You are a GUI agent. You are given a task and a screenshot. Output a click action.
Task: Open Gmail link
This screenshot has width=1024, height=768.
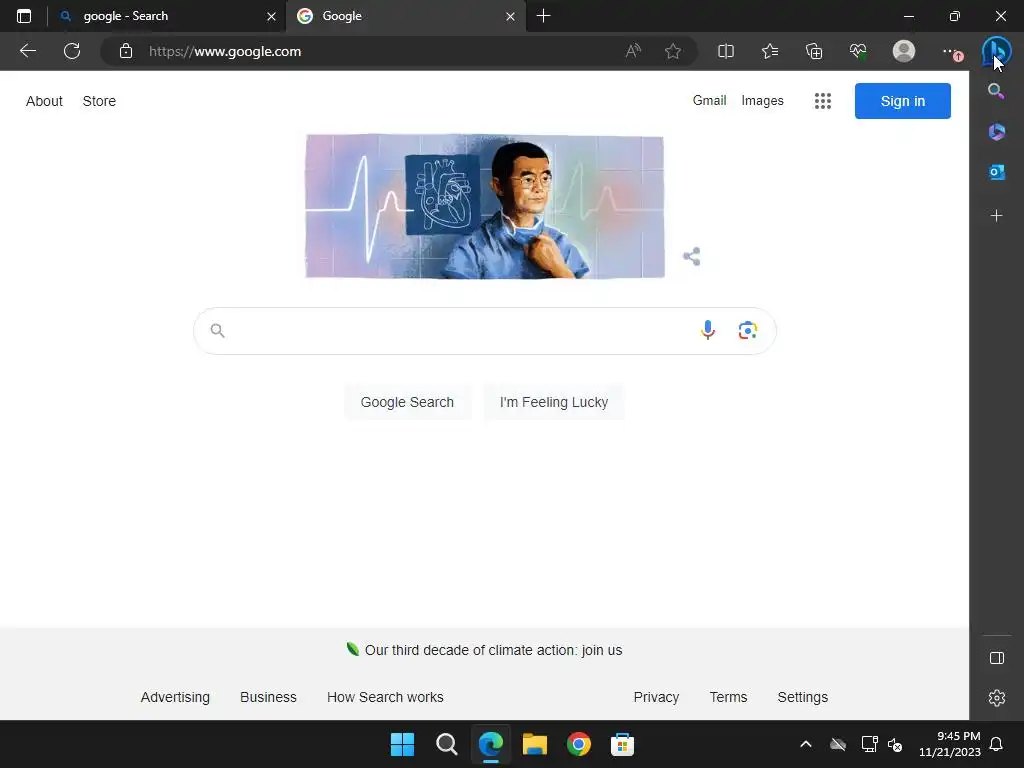click(709, 101)
